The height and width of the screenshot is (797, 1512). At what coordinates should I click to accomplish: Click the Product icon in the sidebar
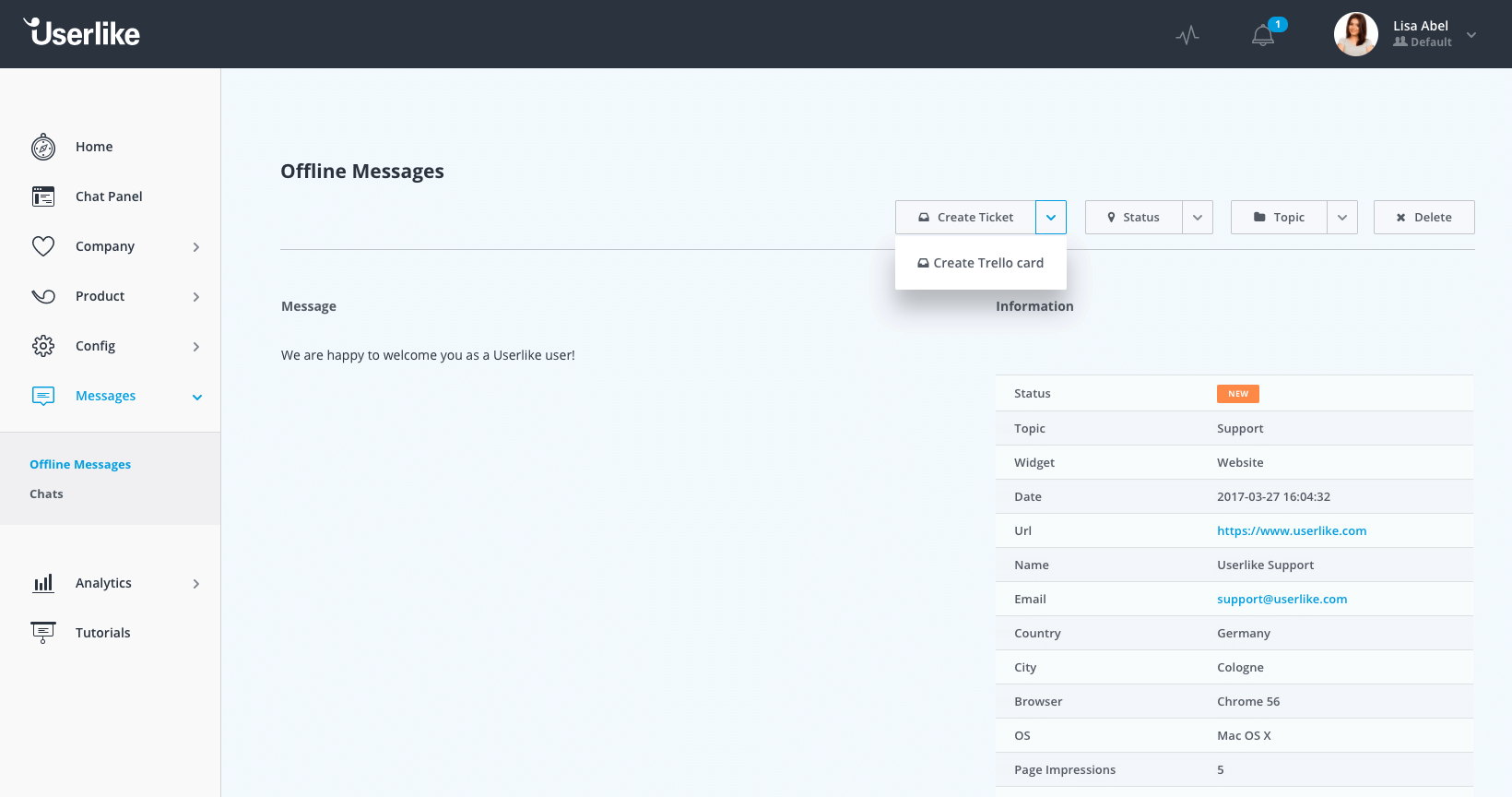click(43, 296)
